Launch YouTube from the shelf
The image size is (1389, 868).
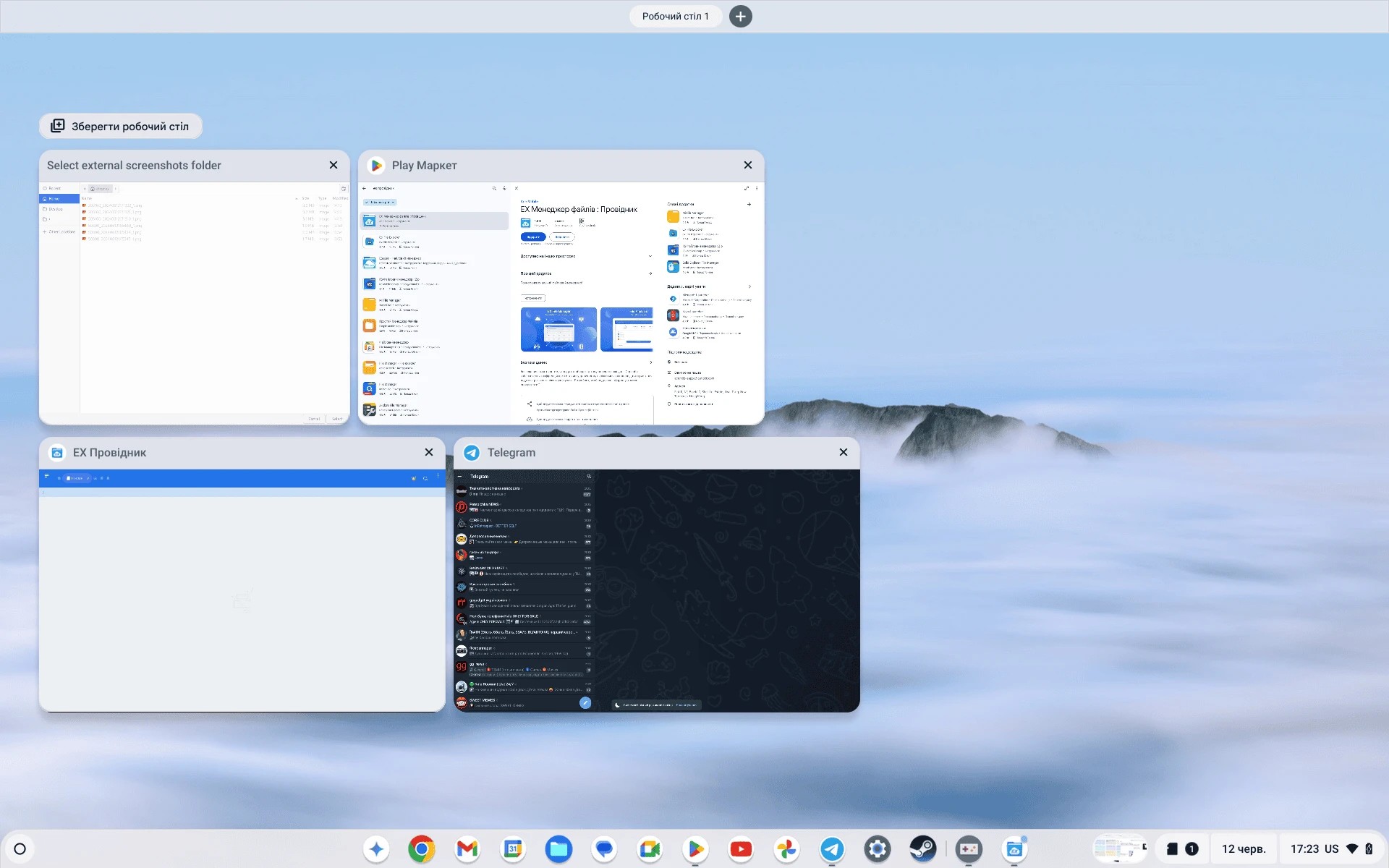coord(741,848)
